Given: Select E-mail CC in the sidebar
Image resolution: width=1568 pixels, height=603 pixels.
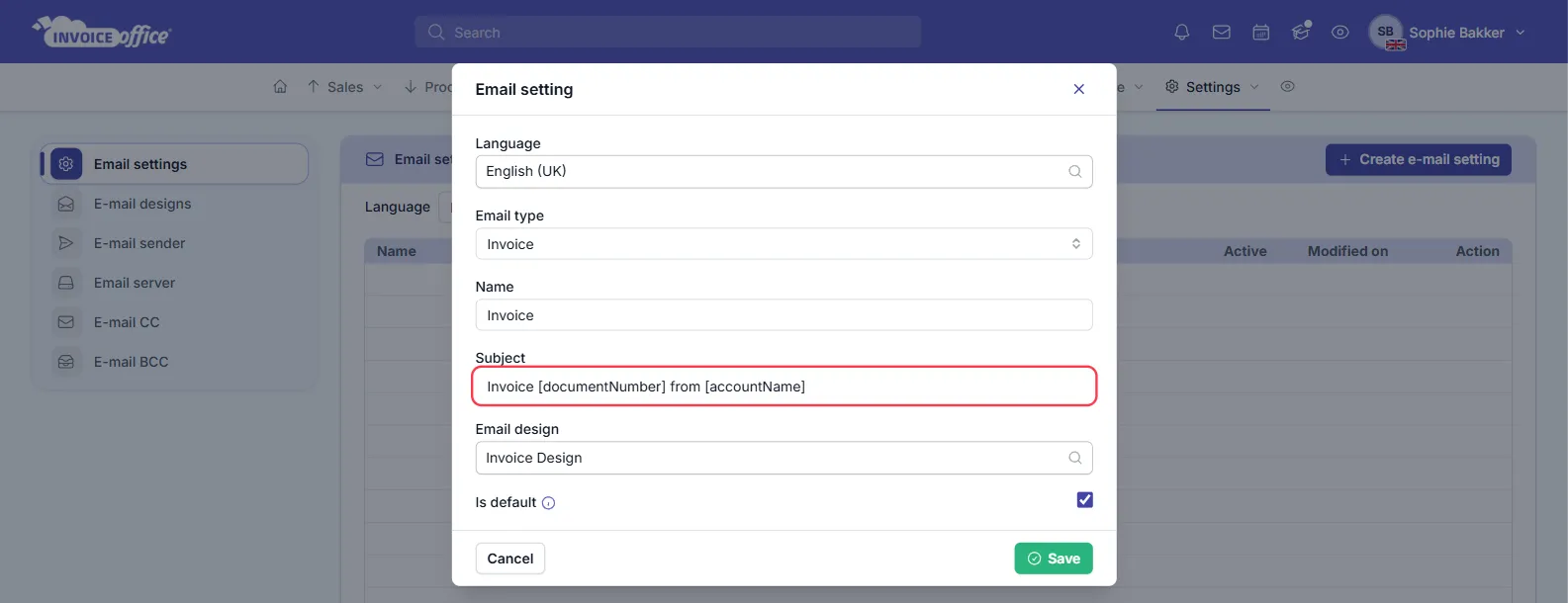Looking at the screenshot, I should coord(127,322).
